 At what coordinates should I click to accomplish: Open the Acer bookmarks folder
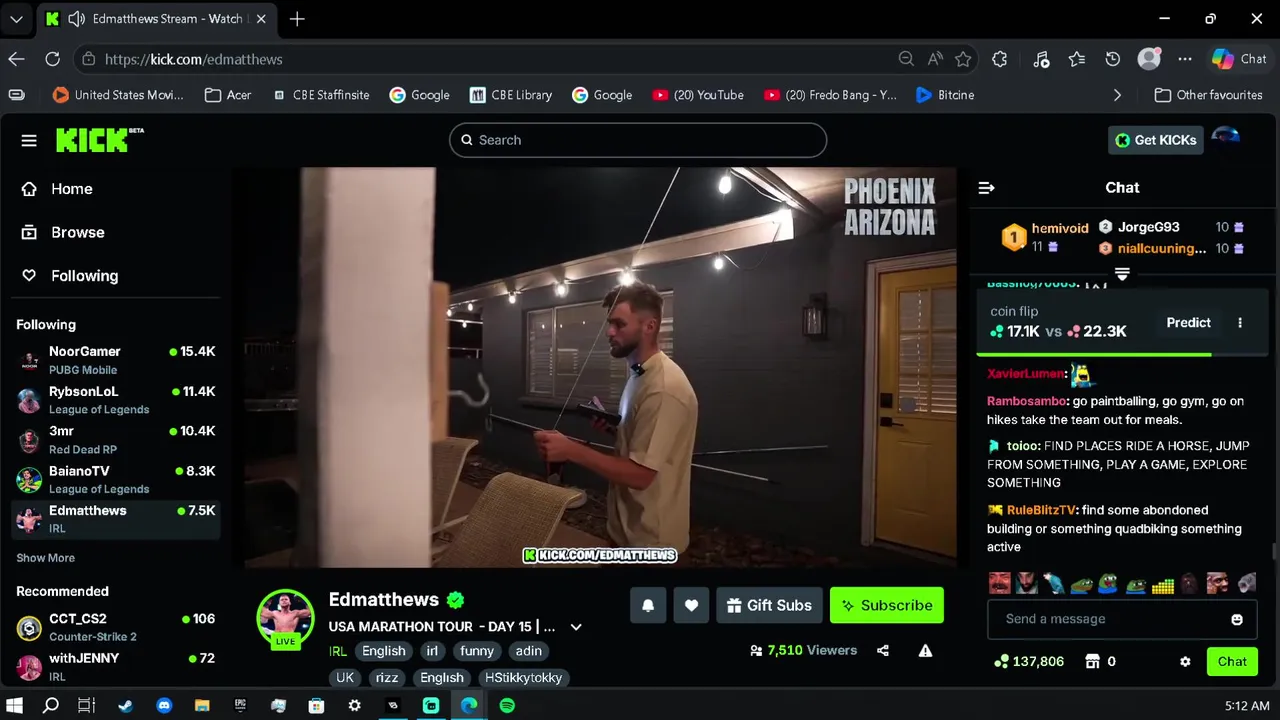coord(228,95)
